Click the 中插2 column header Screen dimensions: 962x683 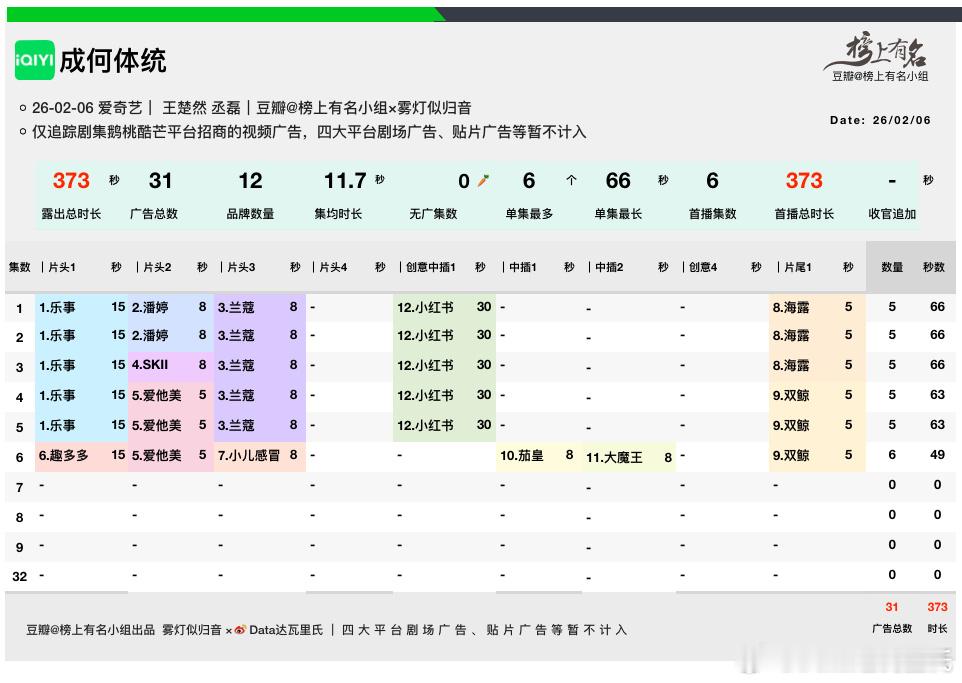tap(609, 267)
